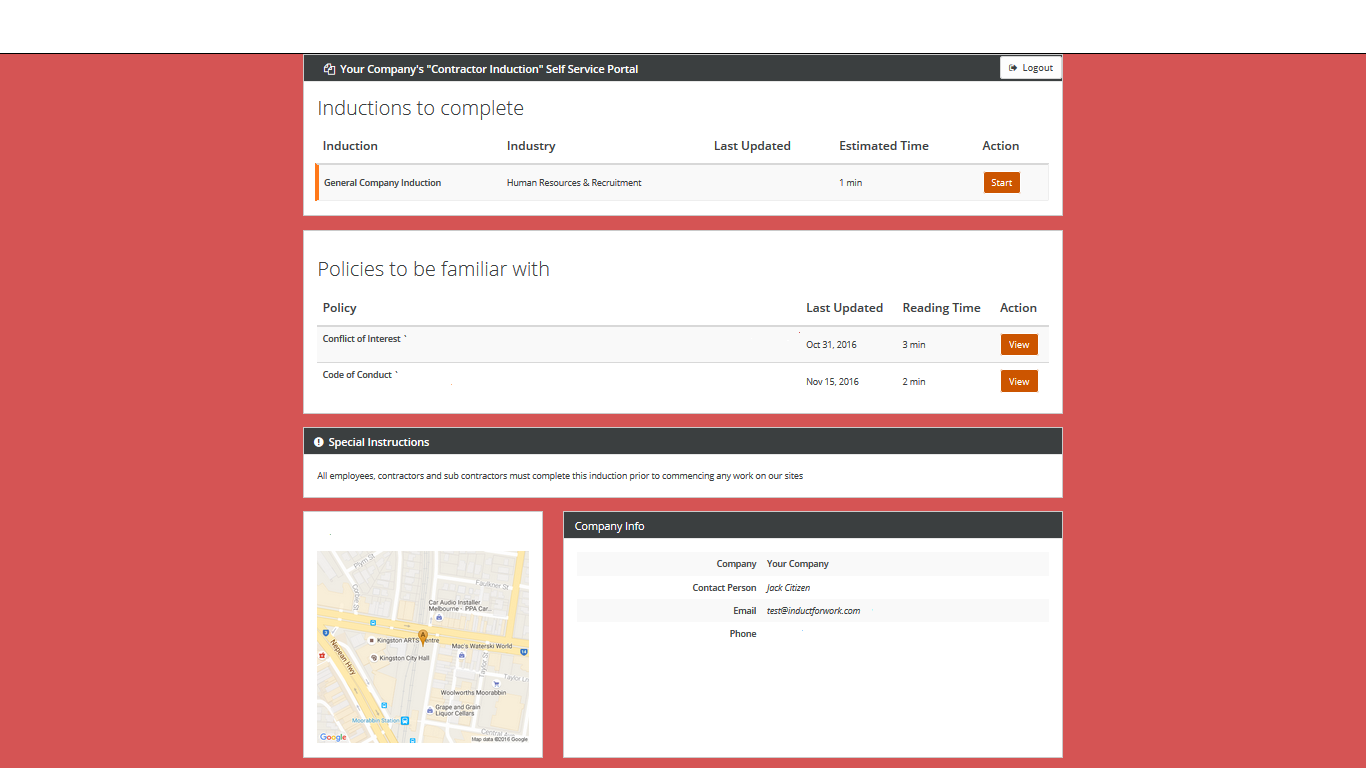
Task: Click the Action header in policies table
Action: 1018,308
